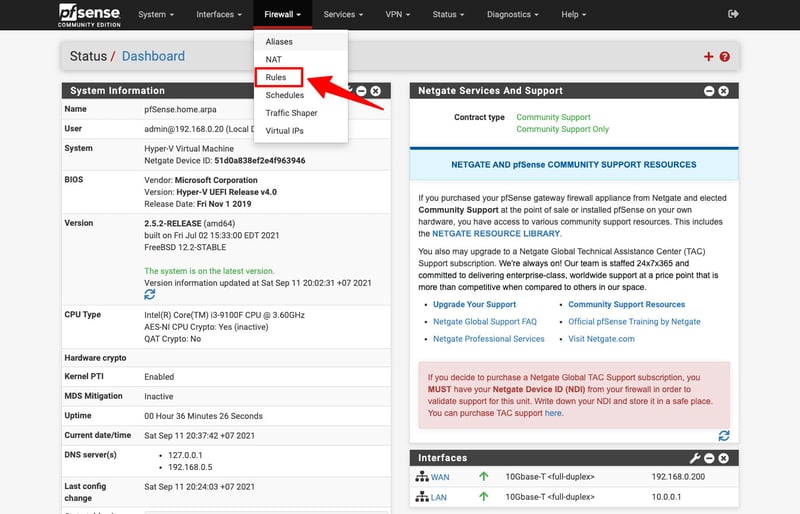Screen dimensions: 800x514
Task: Click the Status breadcrumb text
Action: tap(88, 56)
